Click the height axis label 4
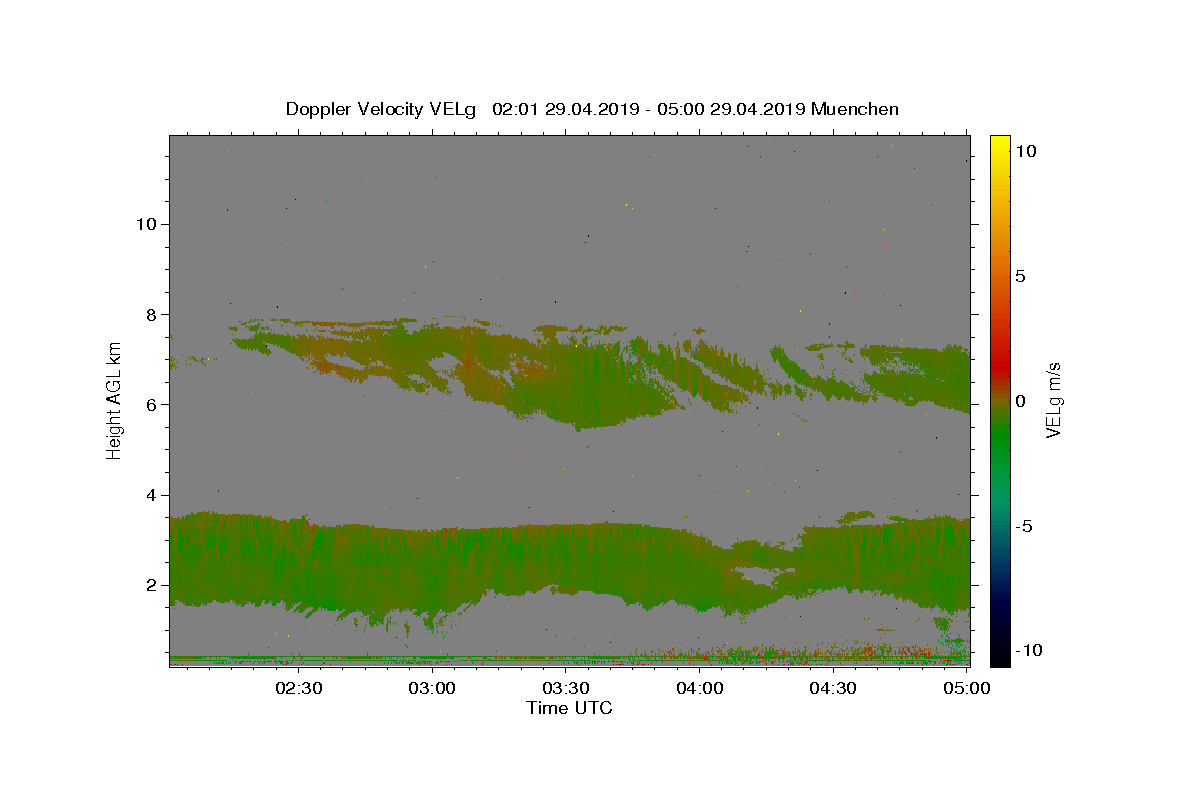This screenshot has width=1200, height=800. [x=152, y=495]
